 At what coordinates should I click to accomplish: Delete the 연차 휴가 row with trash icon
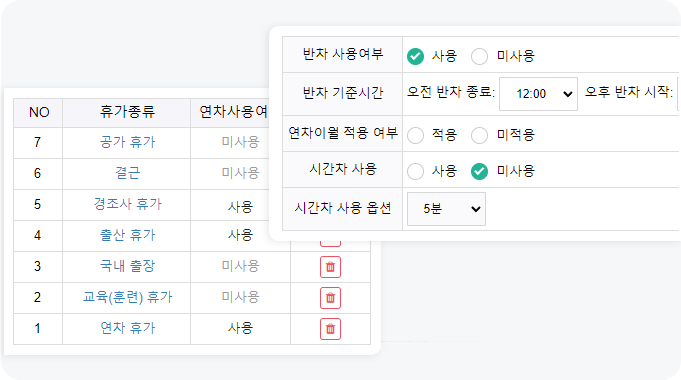pyautogui.click(x=330, y=329)
